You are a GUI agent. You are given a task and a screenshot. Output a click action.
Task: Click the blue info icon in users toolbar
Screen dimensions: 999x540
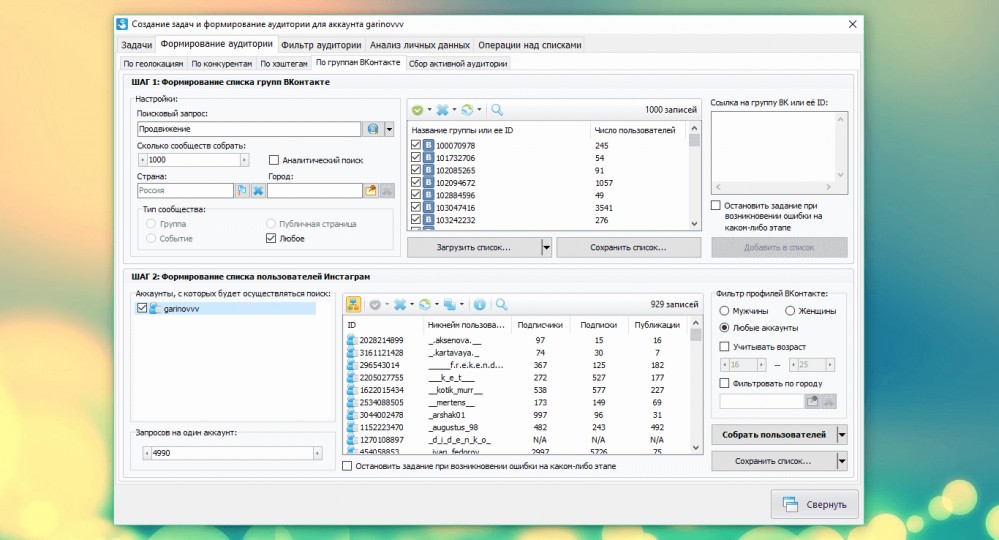(480, 304)
